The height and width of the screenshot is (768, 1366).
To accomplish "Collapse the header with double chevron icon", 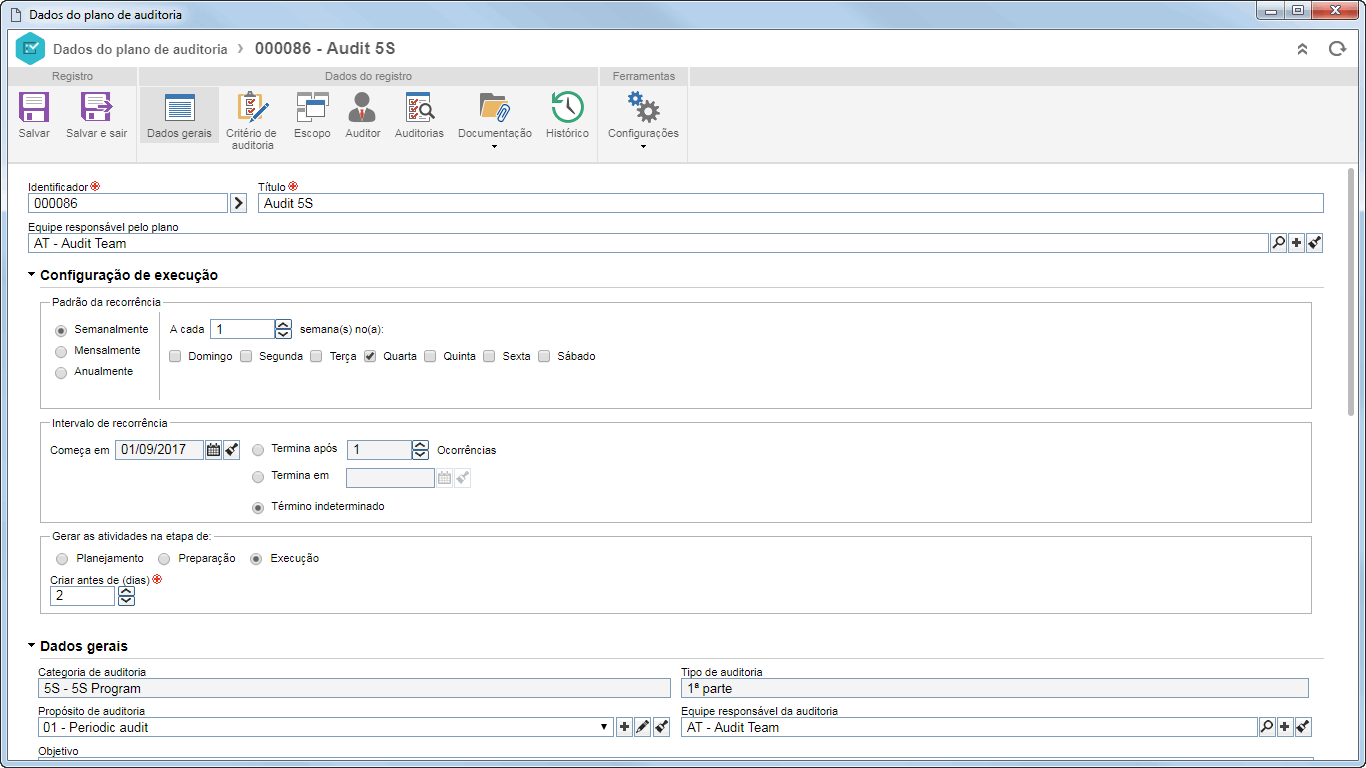I will click(x=1302, y=48).
